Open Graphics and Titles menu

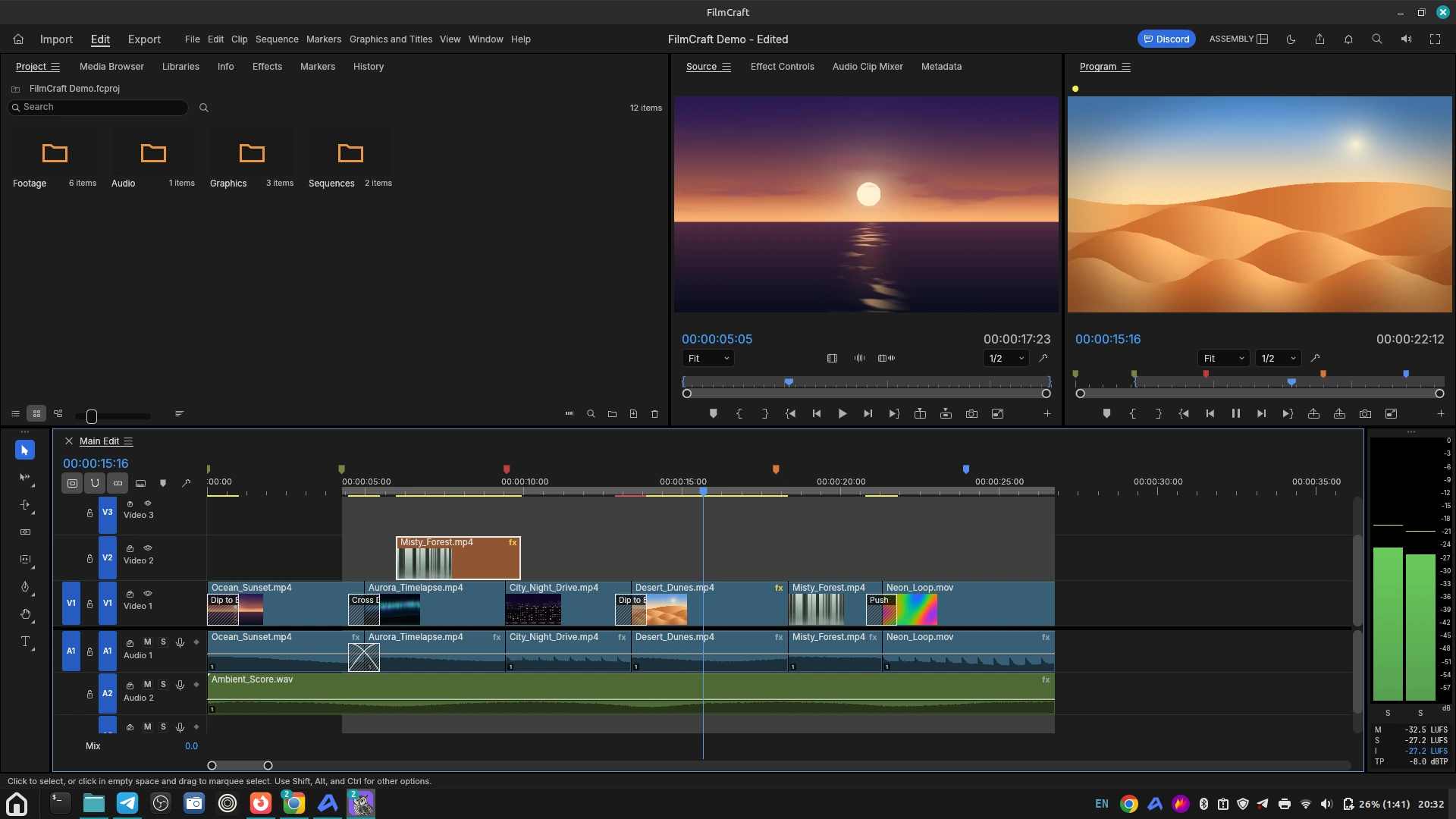391,39
